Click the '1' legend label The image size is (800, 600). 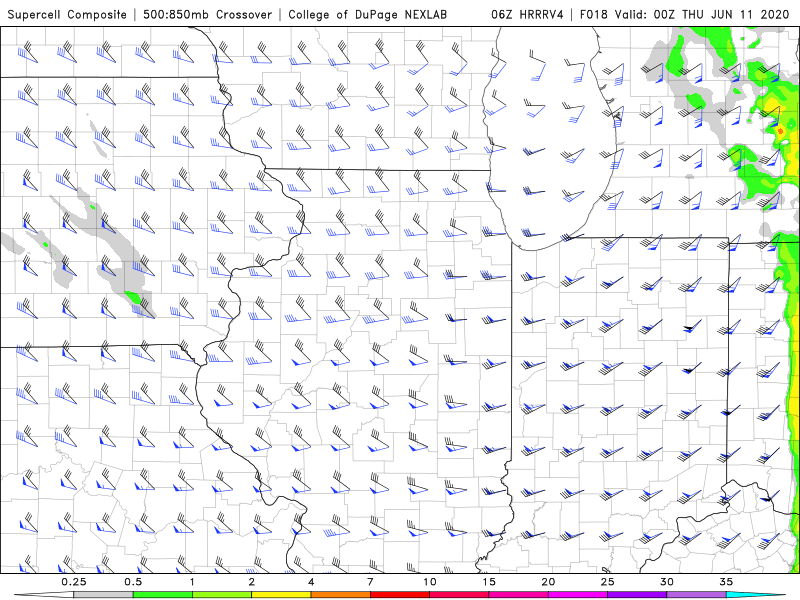[192, 582]
